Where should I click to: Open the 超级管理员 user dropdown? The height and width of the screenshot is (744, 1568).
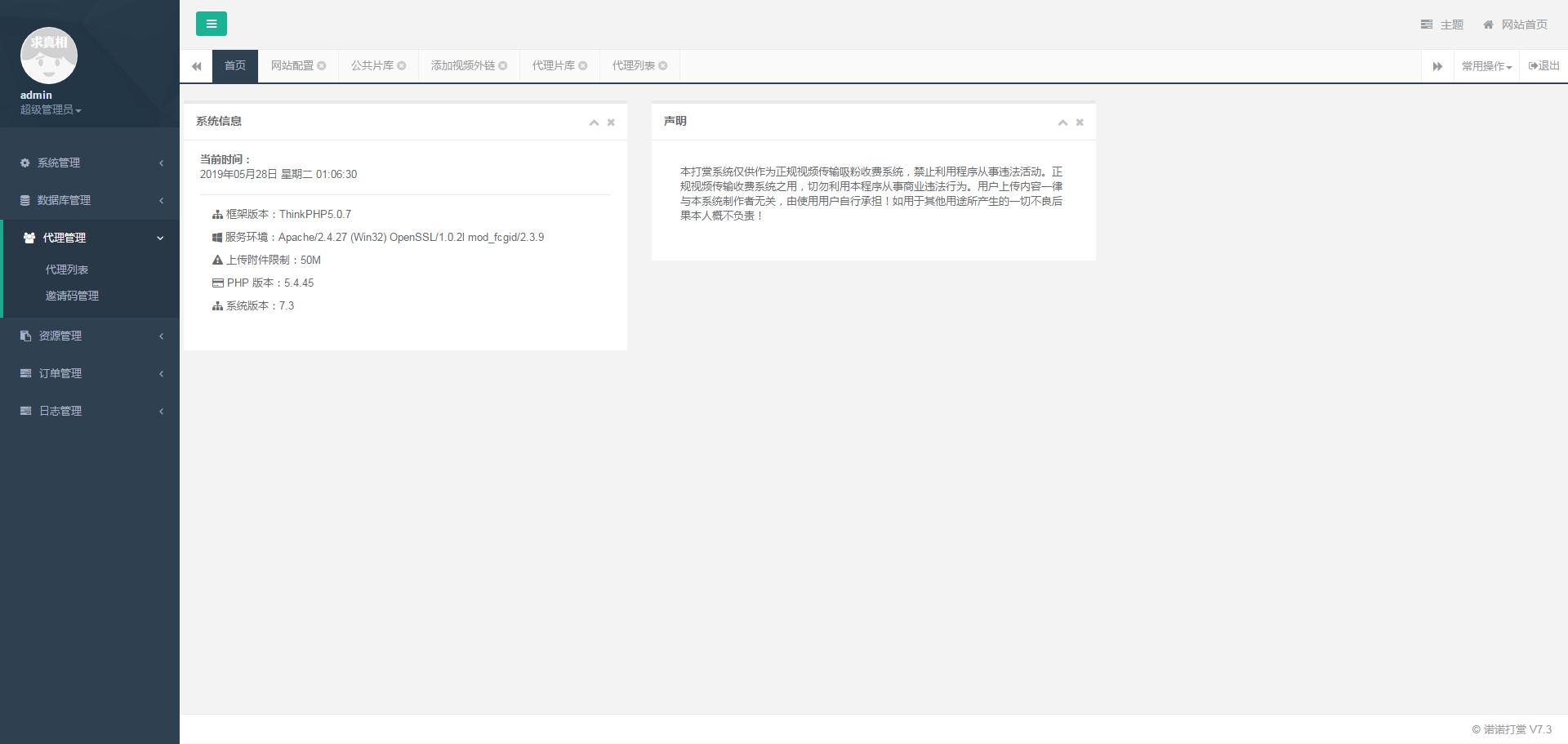pos(51,109)
